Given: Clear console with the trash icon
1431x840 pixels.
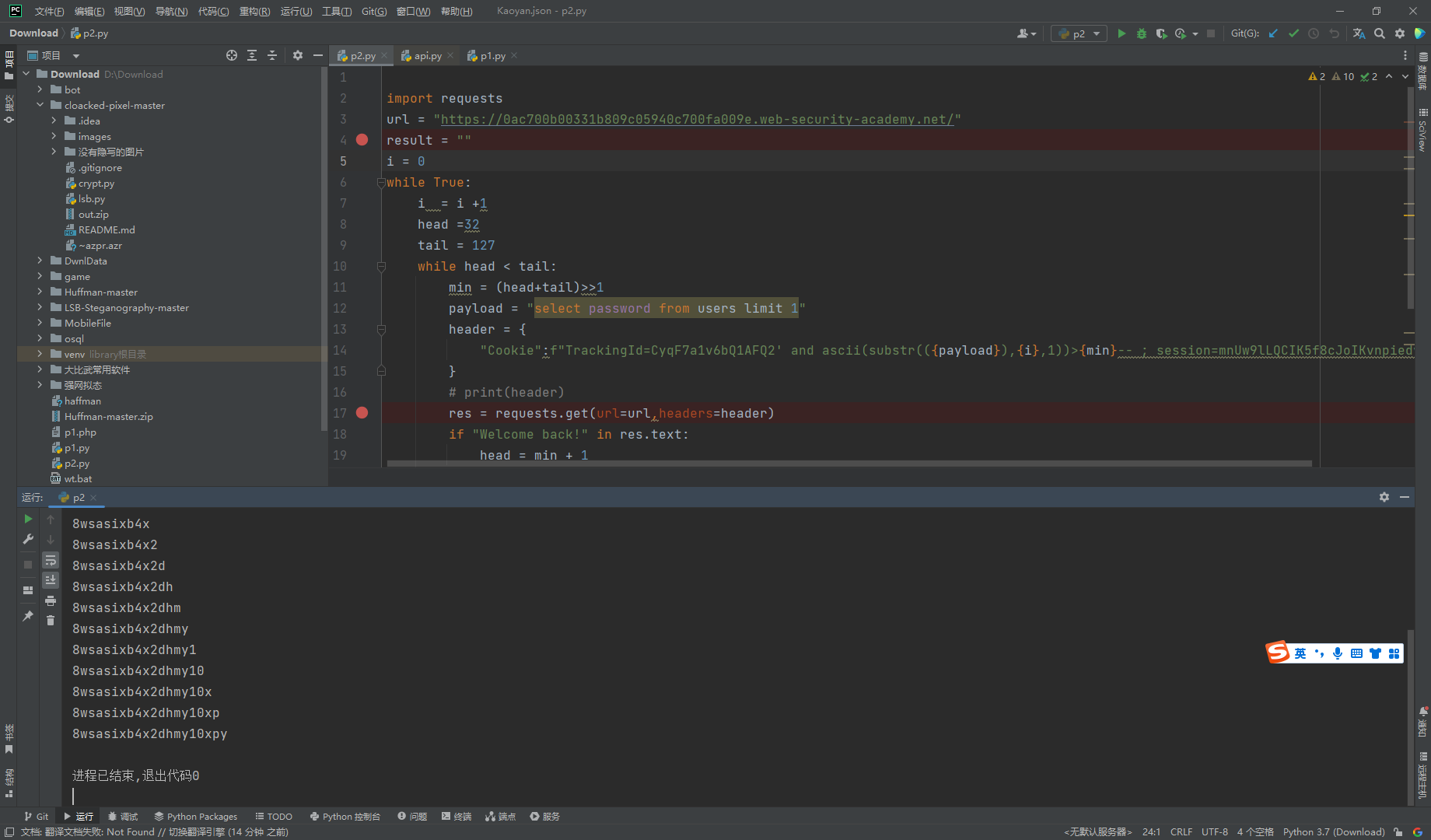Looking at the screenshot, I should tap(51, 620).
